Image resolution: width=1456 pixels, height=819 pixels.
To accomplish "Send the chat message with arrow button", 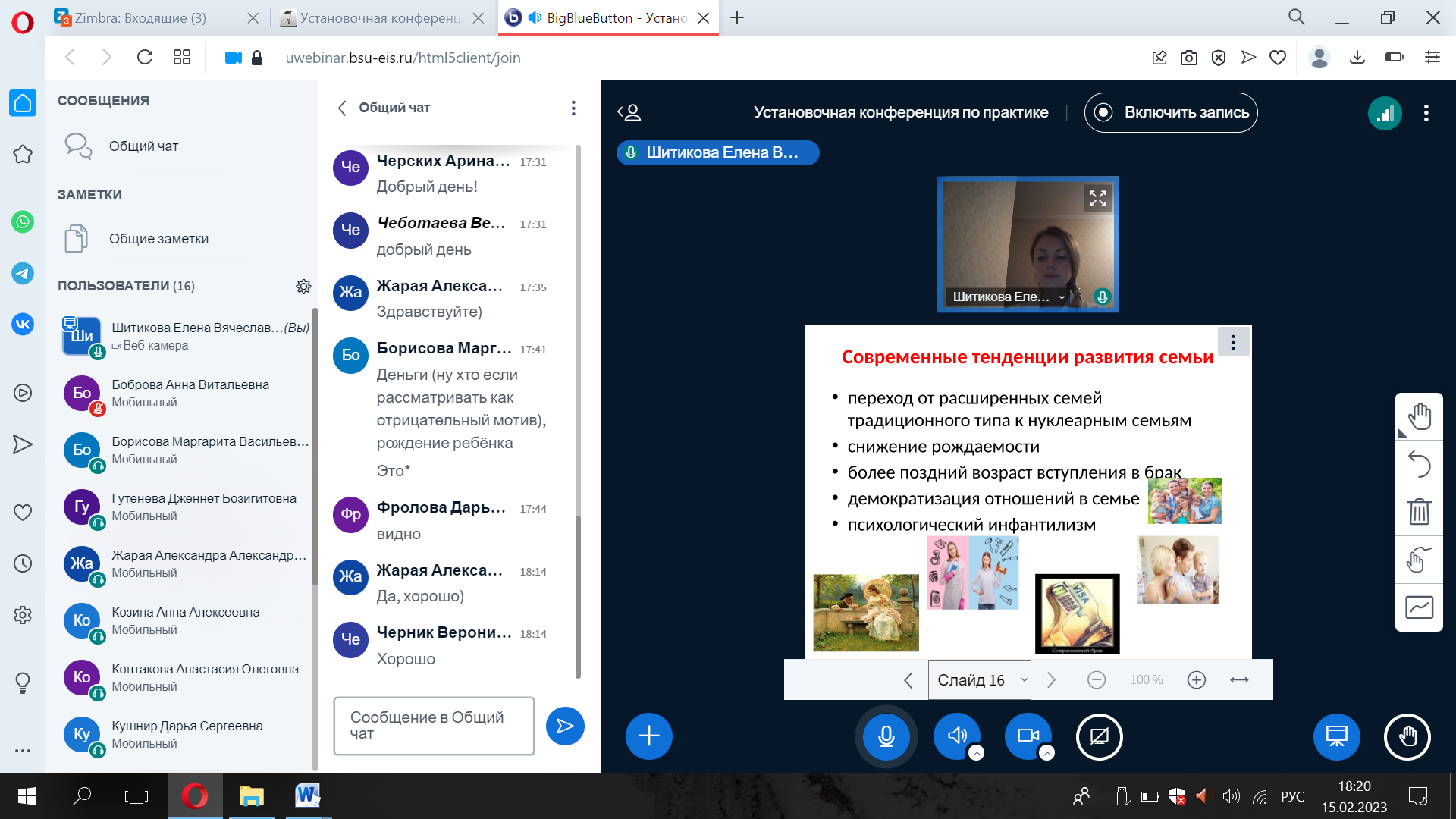I will click(x=565, y=726).
